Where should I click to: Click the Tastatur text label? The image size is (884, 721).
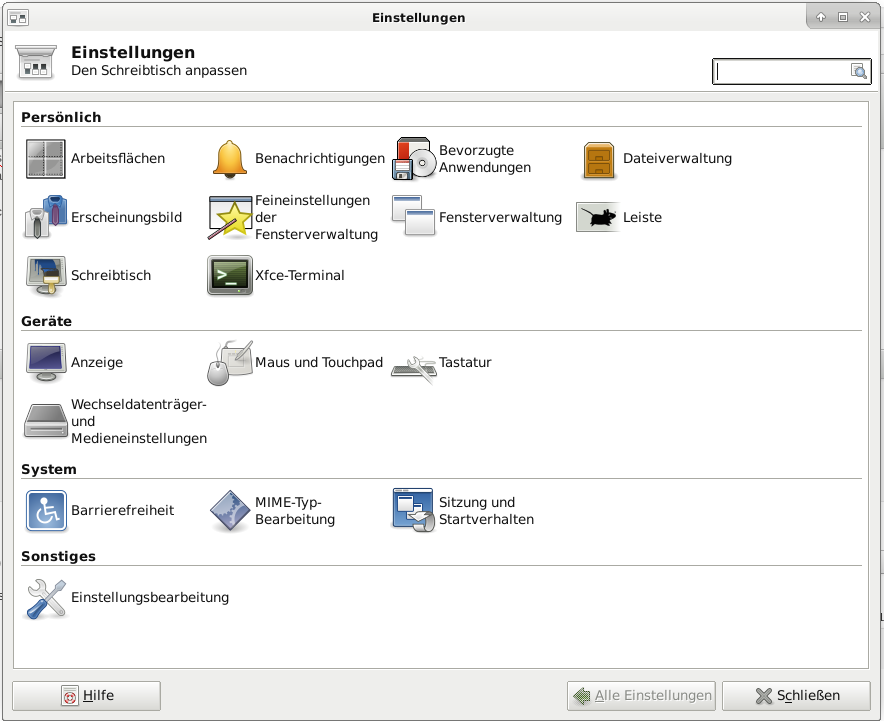465,362
